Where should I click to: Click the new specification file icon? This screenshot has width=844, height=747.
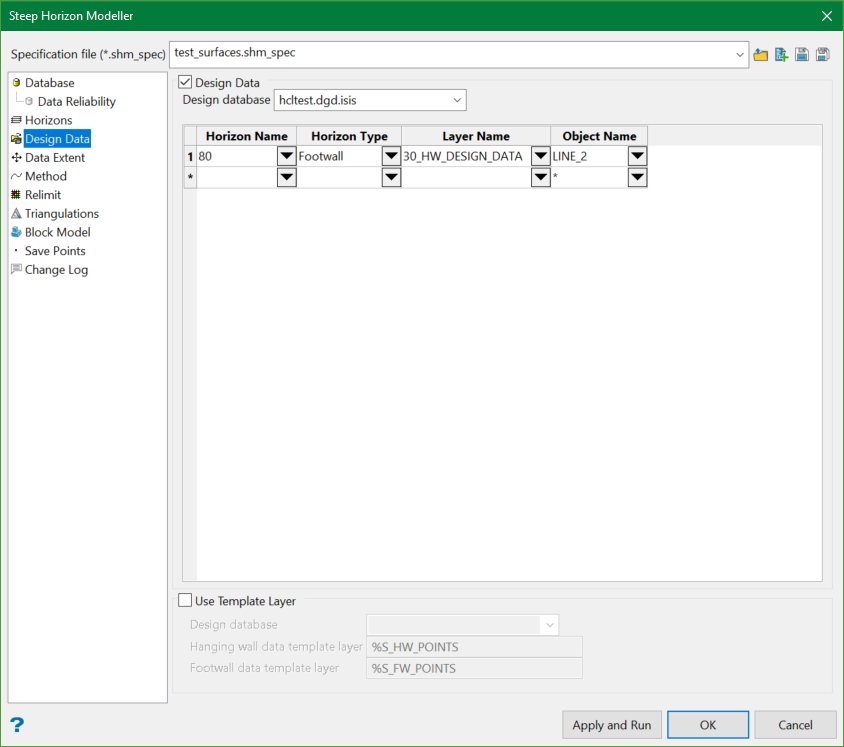[781, 54]
